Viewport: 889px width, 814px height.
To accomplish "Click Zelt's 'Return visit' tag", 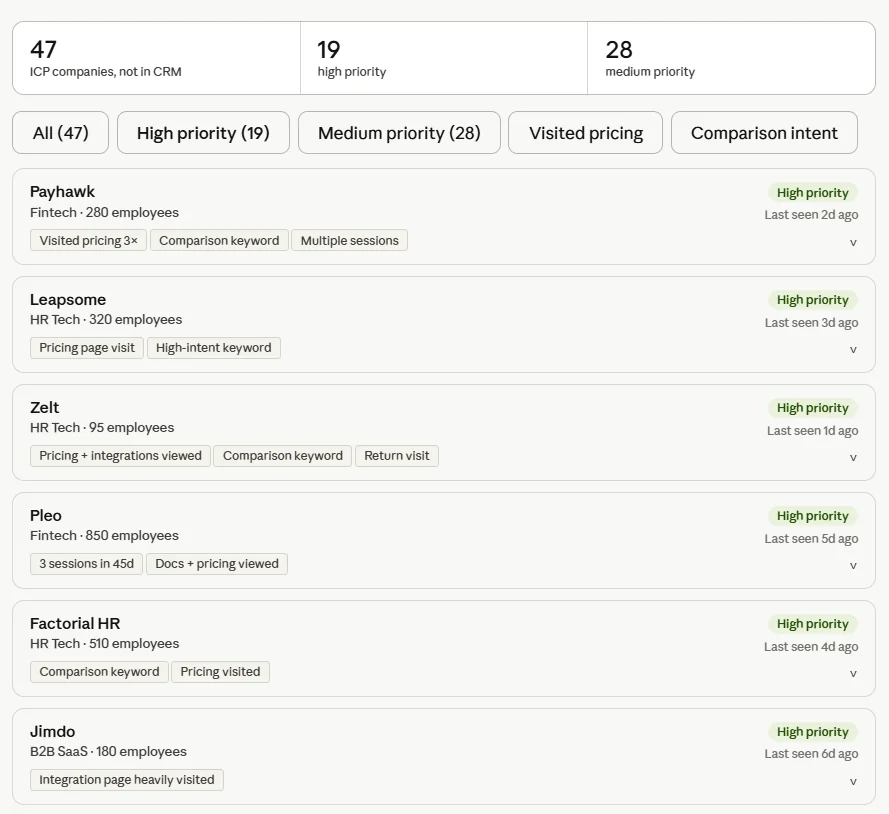I will click(397, 456).
